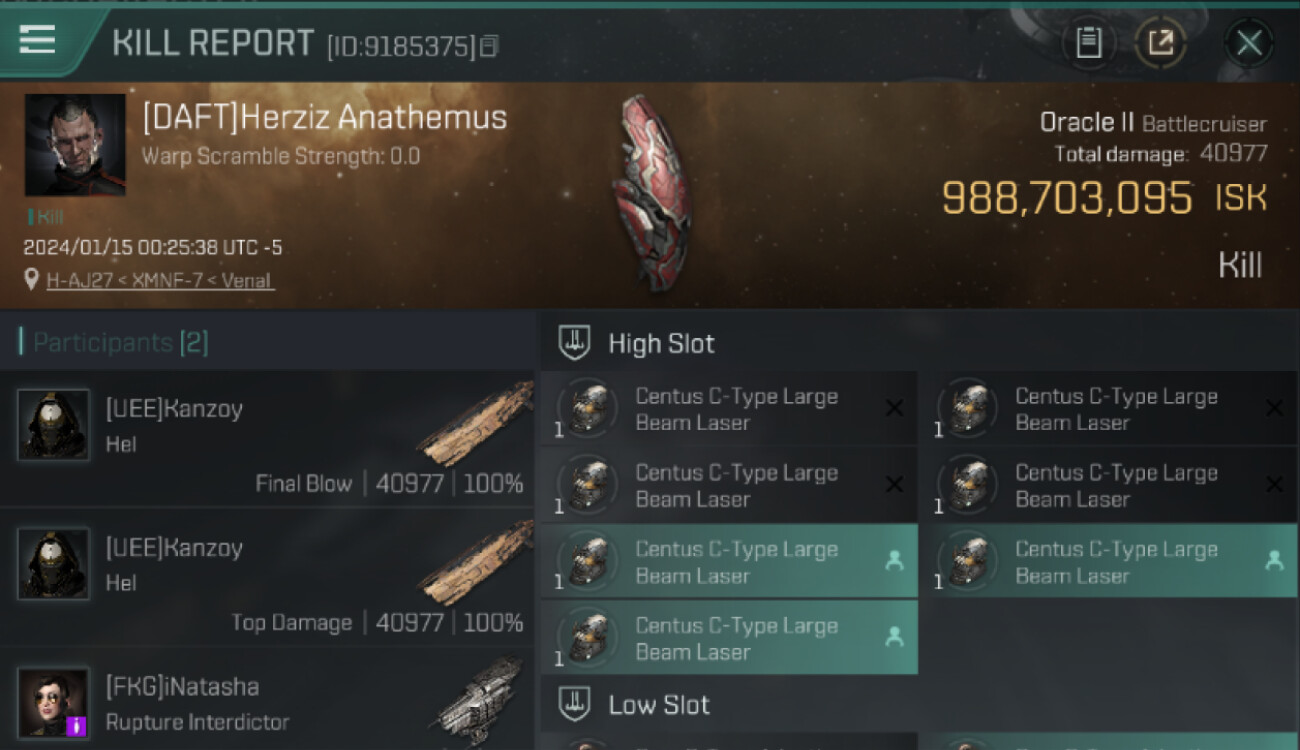Select Kanzoy Top Damage participant entry
The height and width of the screenshot is (750, 1300).
point(267,577)
